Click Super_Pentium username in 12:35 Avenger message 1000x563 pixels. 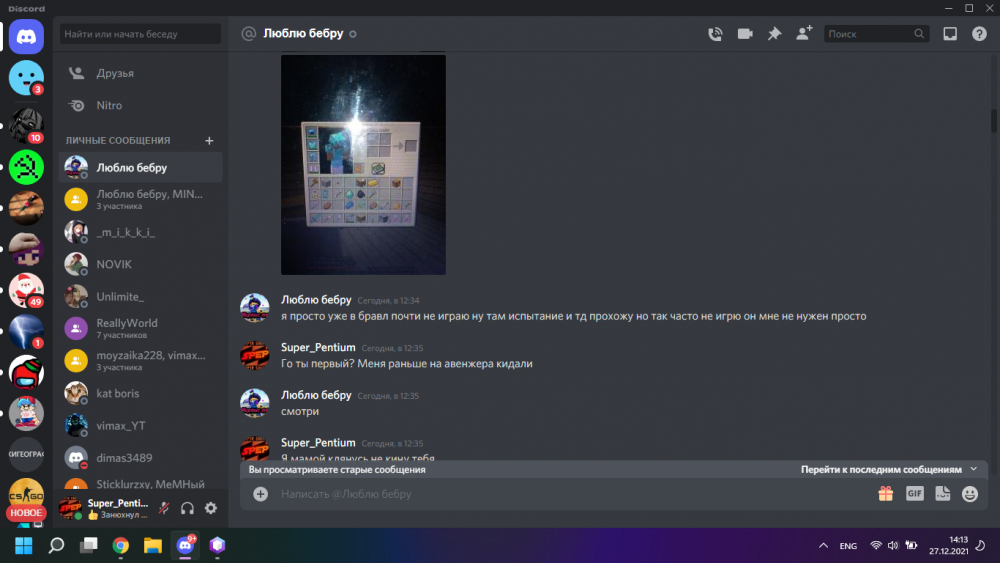(318, 347)
